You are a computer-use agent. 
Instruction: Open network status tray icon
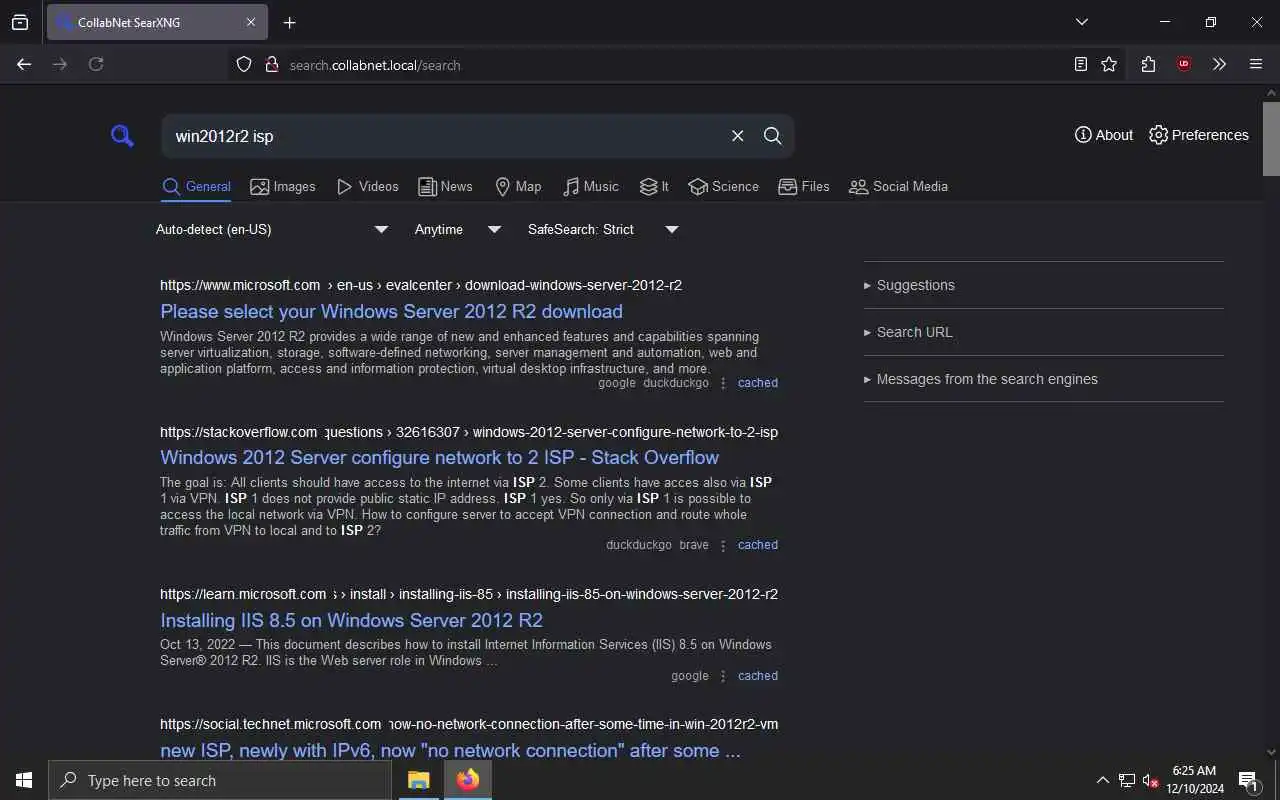(1127, 780)
